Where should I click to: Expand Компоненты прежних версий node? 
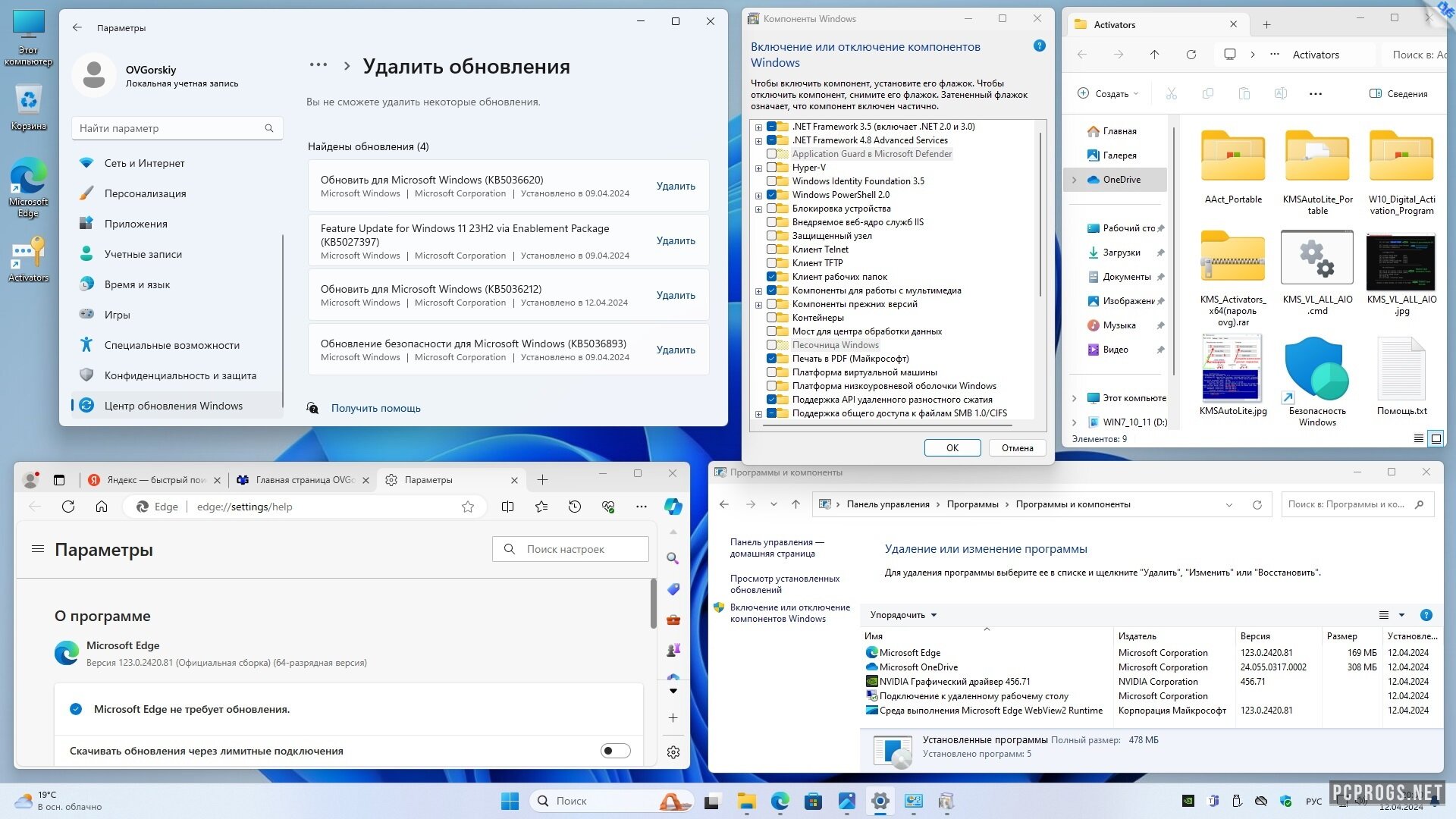click(758, 305)
